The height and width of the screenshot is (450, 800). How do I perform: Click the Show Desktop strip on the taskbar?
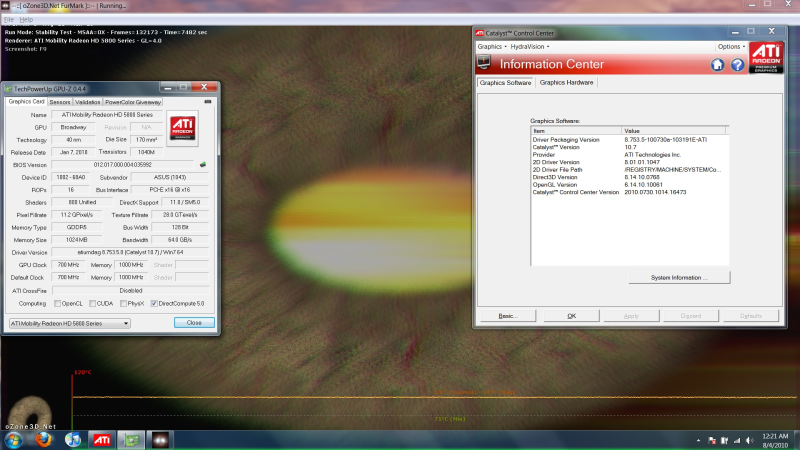click(x=796, y=440)
